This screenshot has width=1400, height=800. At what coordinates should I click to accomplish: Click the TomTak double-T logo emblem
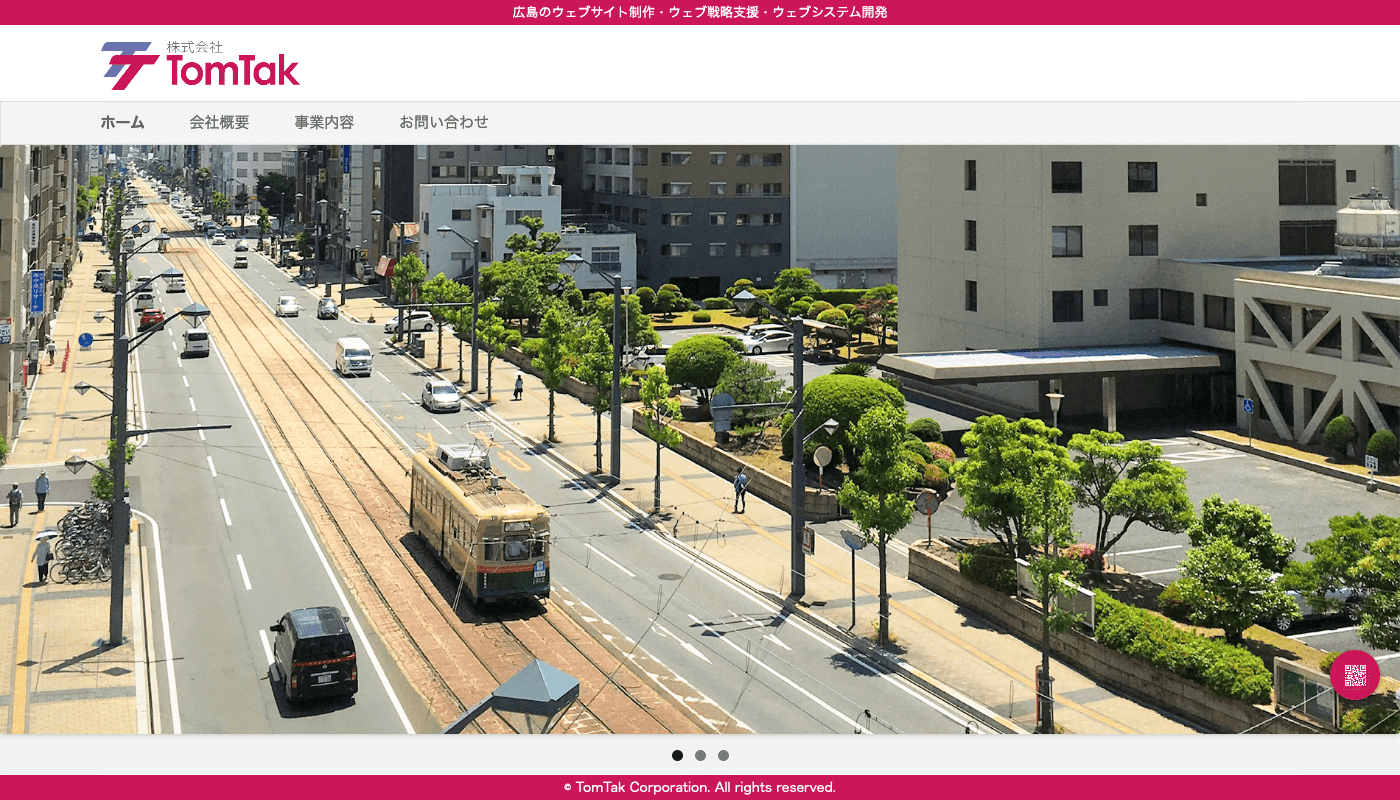(130, 65)
